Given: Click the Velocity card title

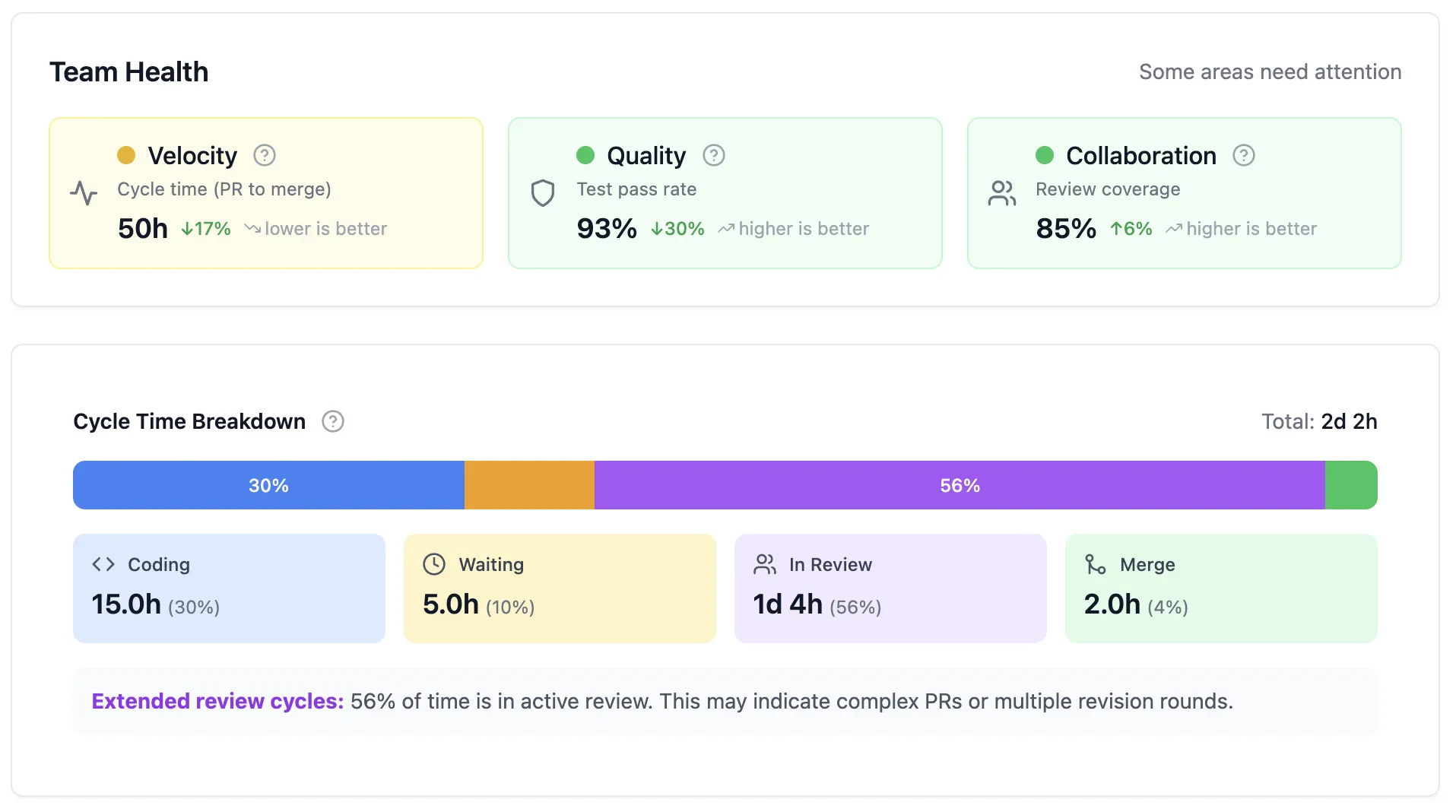Looking at the screenshot, I should coord(192,155).
